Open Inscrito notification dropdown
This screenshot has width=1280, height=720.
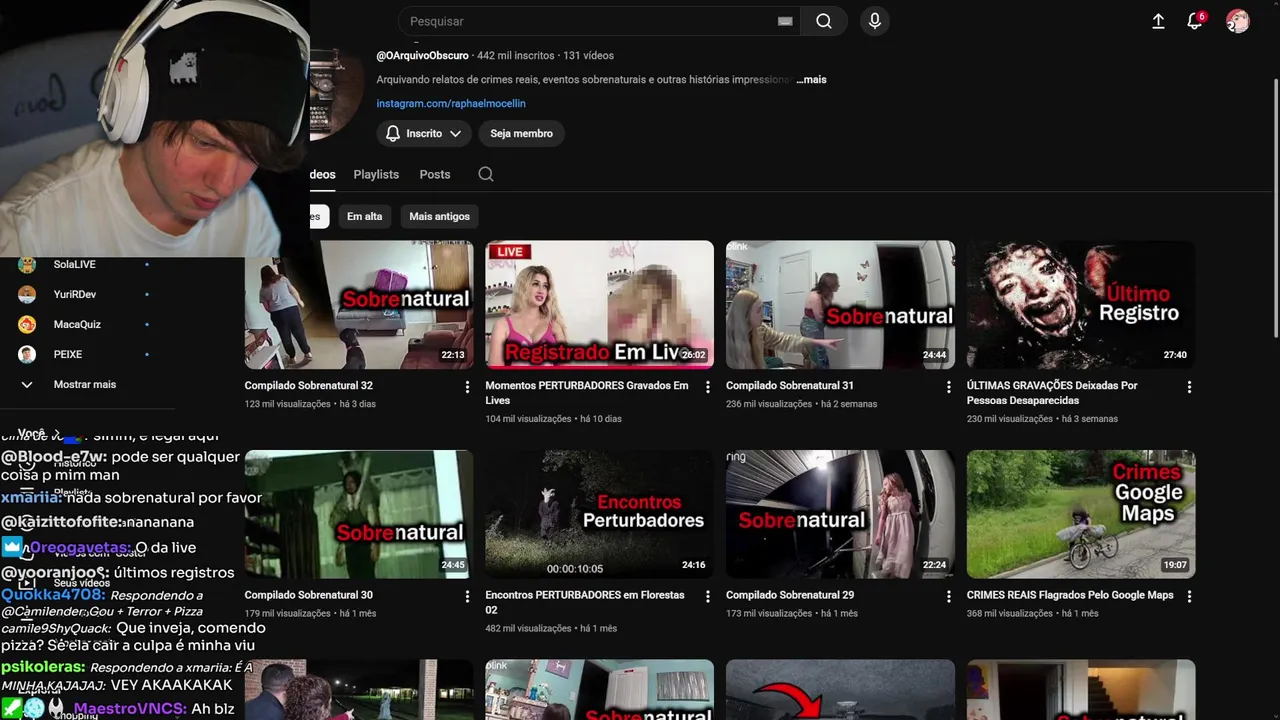click(424, 133)
